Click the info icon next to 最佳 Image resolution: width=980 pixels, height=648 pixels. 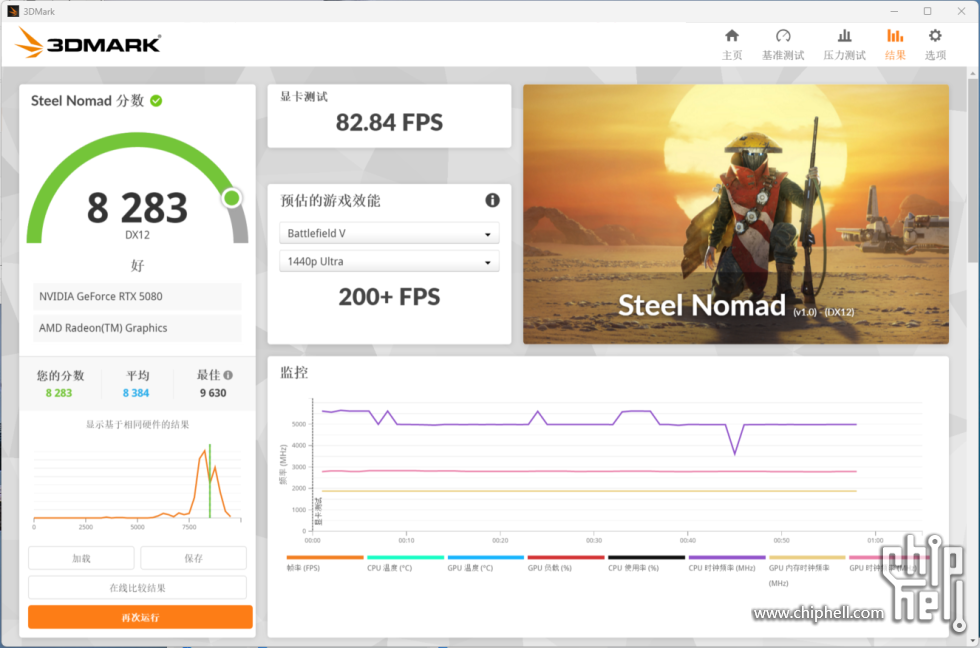[228, 375]
